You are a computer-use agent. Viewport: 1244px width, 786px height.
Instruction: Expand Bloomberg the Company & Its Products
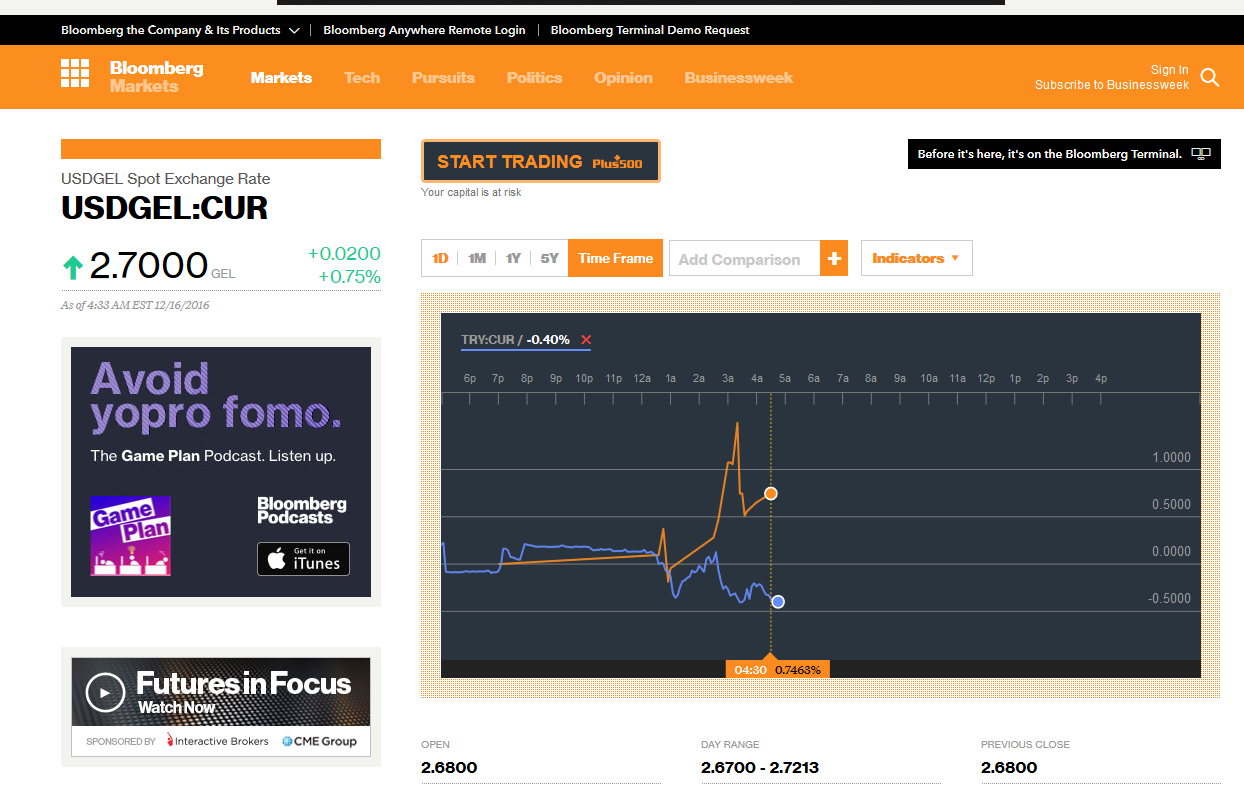[x=180, y=30]
